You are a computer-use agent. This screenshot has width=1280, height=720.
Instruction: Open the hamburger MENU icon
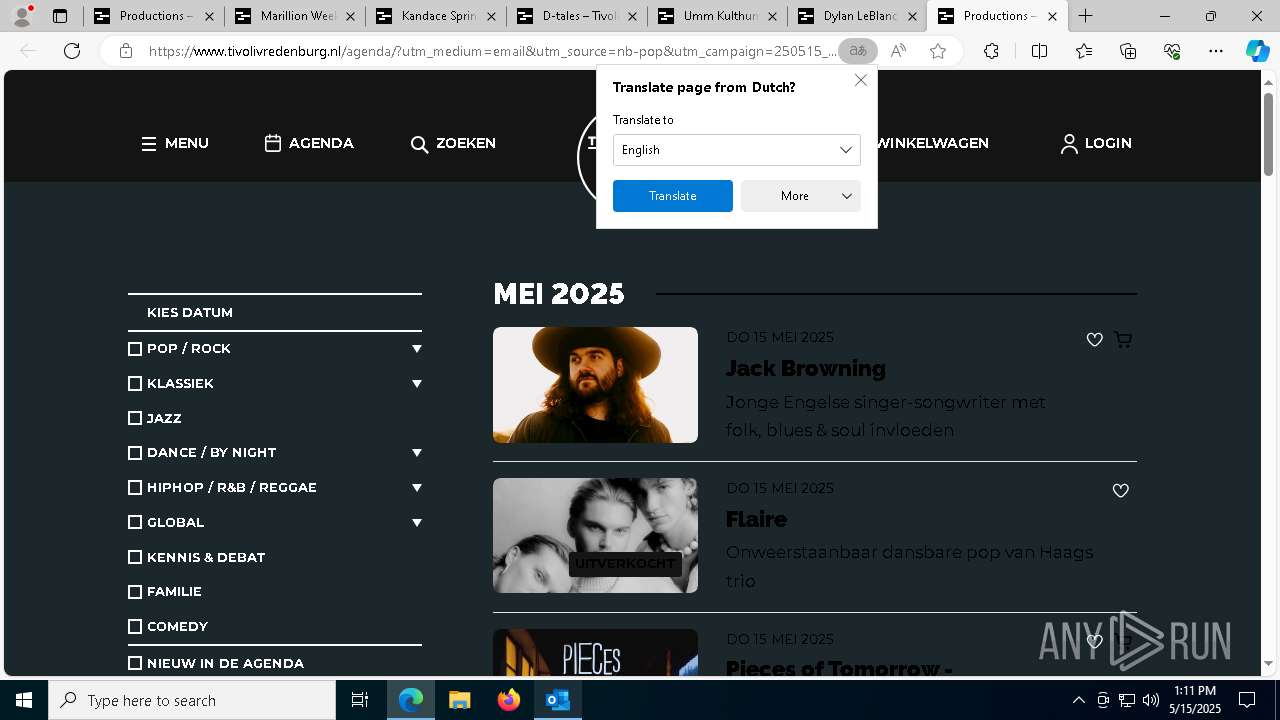click(x=149, y=144)
